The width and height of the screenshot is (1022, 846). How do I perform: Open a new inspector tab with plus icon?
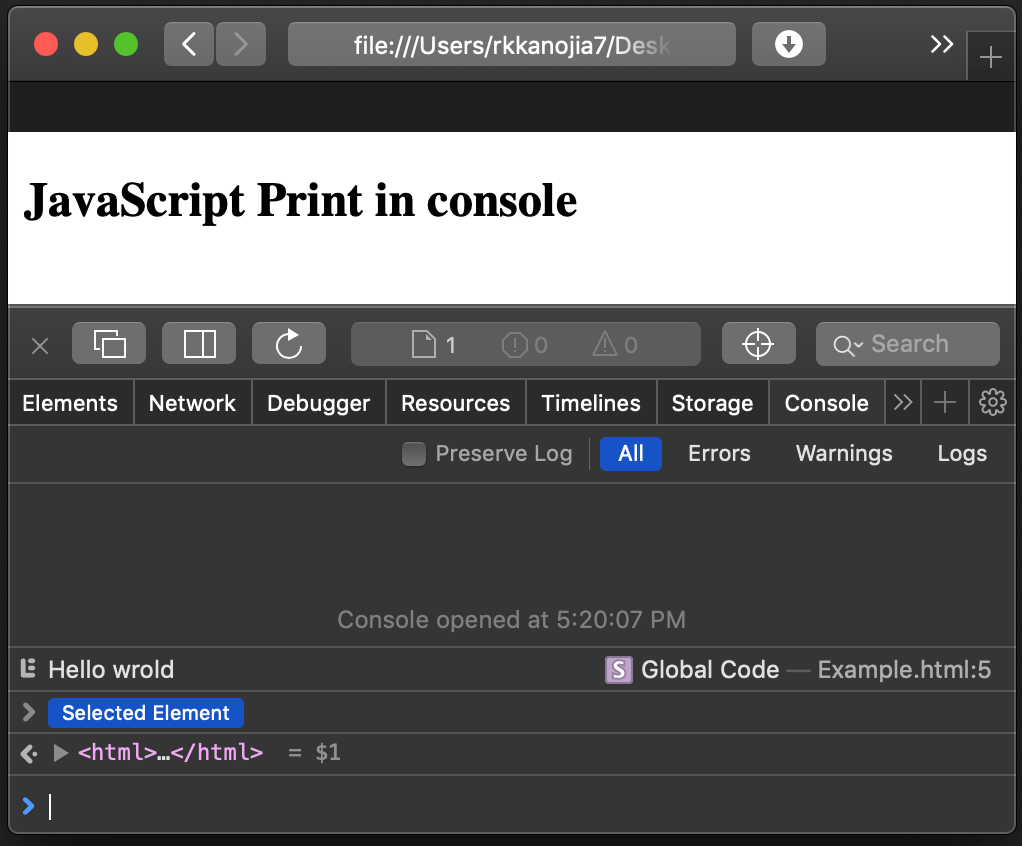944,402
